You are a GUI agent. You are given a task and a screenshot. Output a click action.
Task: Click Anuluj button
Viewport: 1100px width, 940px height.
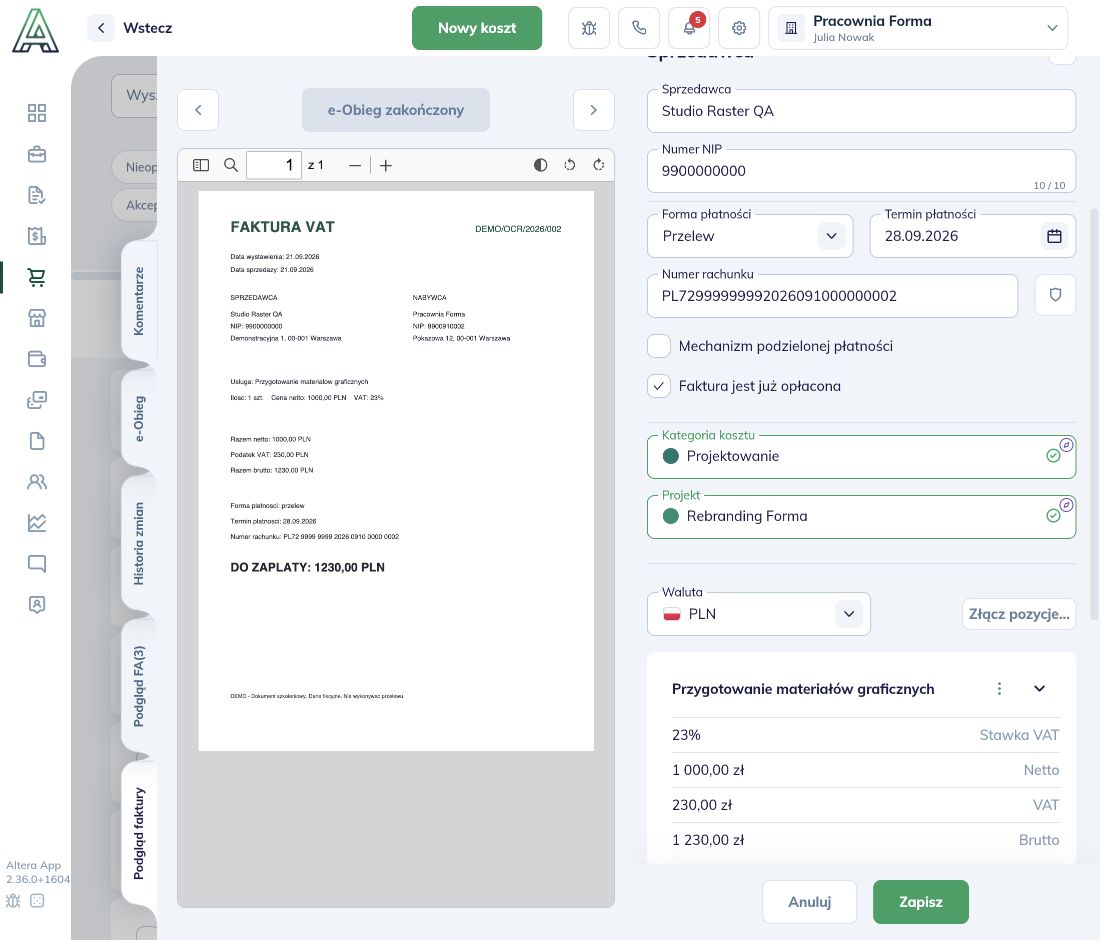pos(810,902)
